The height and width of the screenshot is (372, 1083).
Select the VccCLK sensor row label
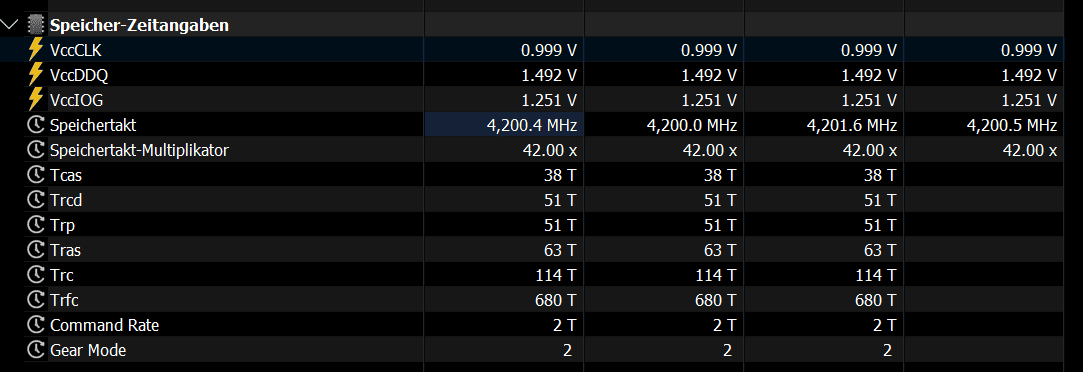click(76, 50)
